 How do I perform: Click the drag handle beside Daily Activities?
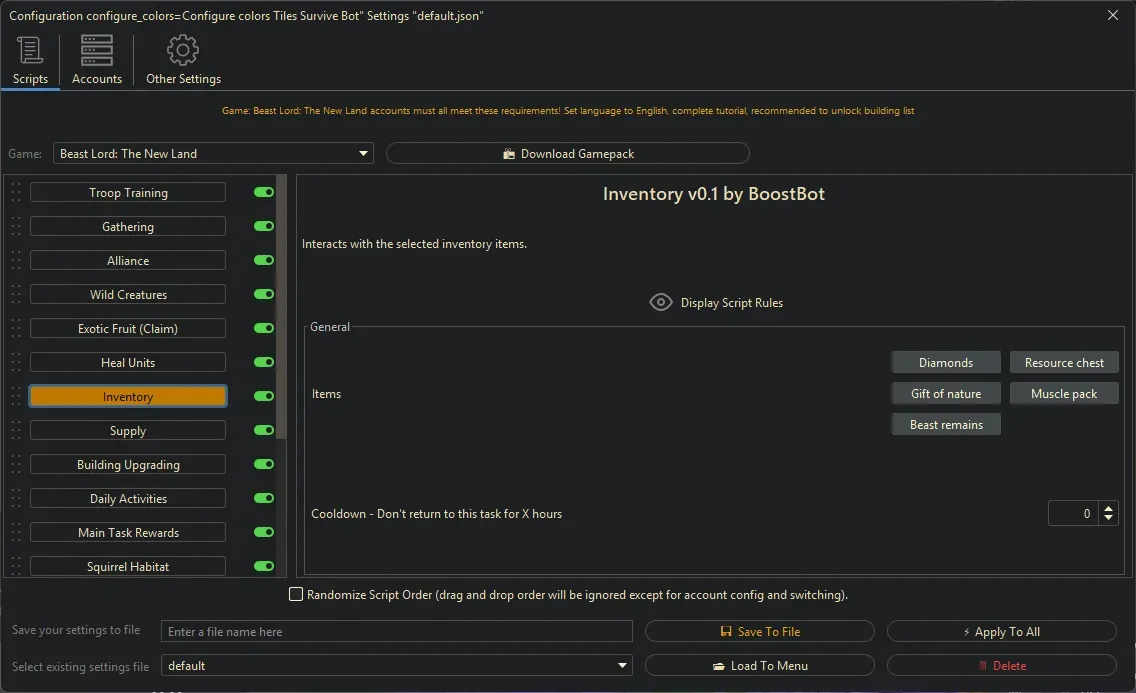pos(16,499)
